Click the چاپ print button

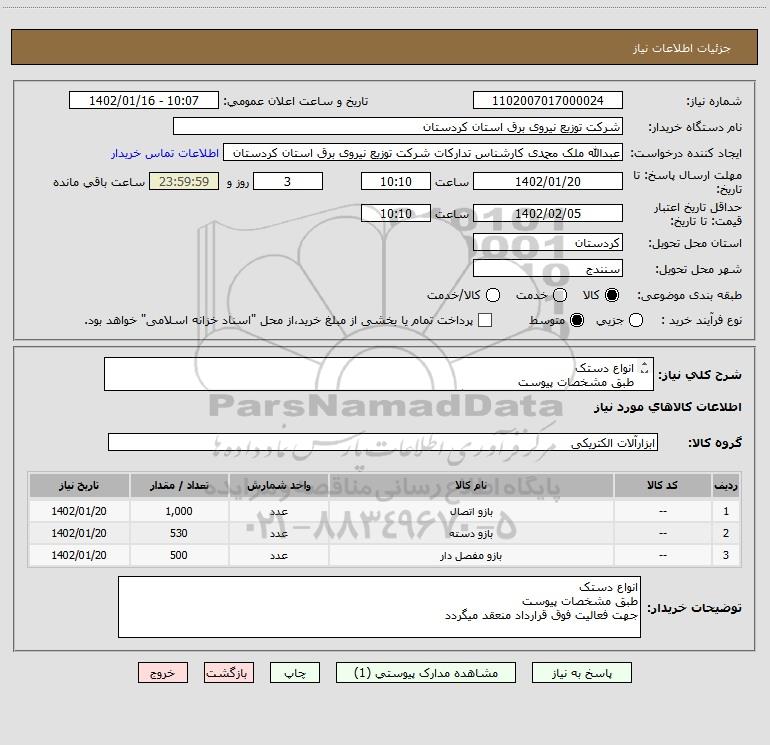(295, 673)
